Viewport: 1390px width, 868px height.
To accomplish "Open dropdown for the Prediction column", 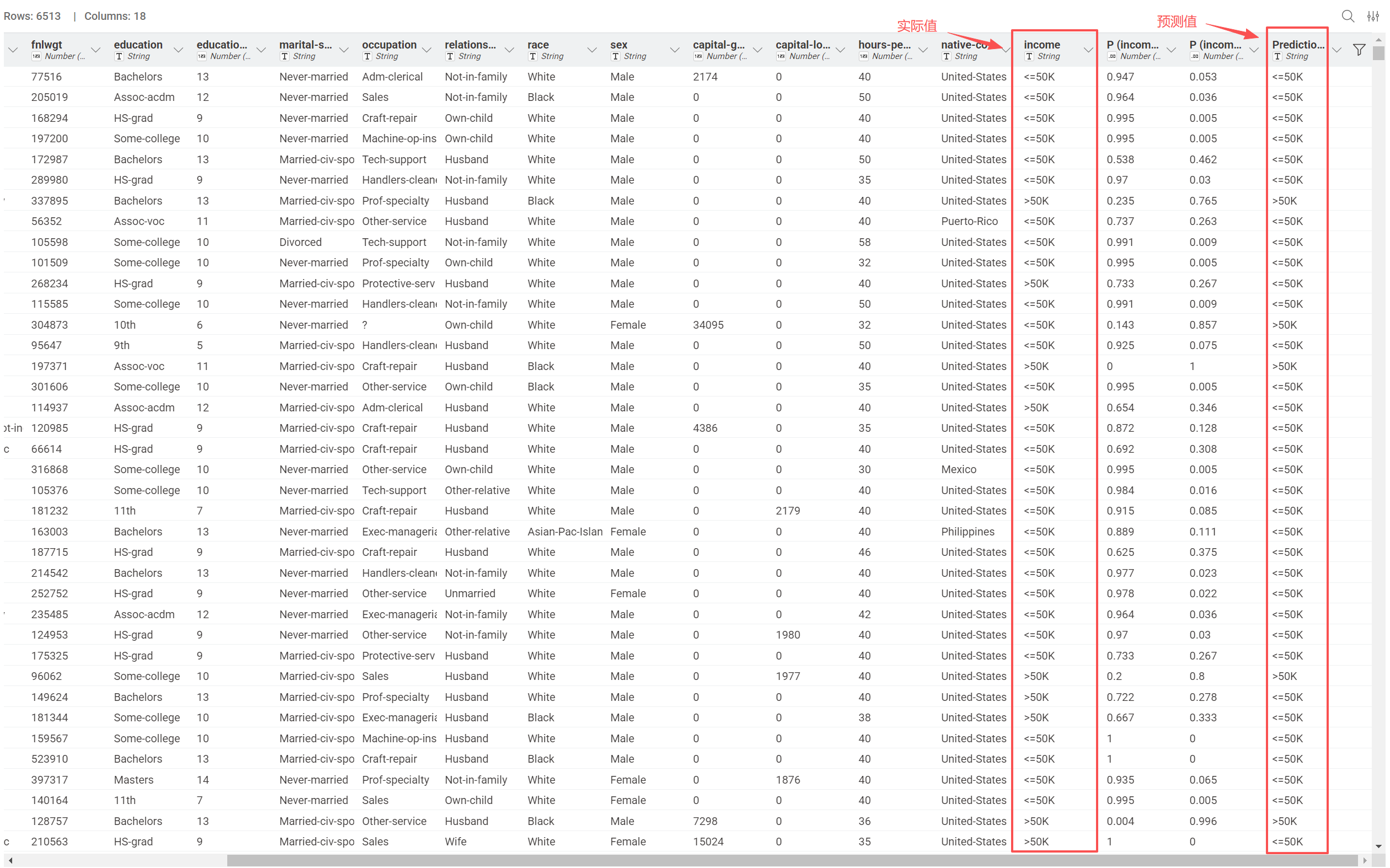I will tap(1336, 50).
